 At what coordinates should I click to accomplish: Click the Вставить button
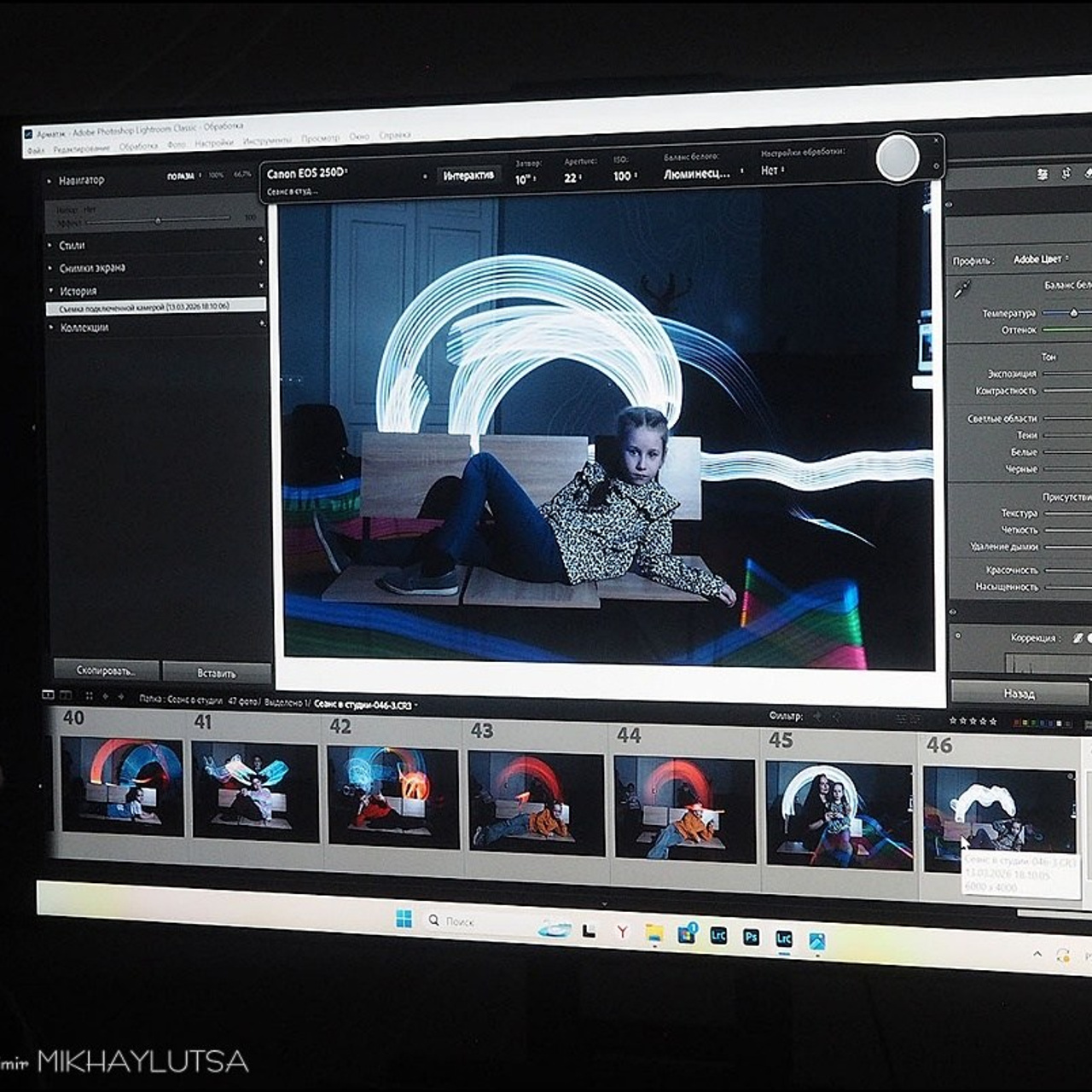[x=217, y=673]
